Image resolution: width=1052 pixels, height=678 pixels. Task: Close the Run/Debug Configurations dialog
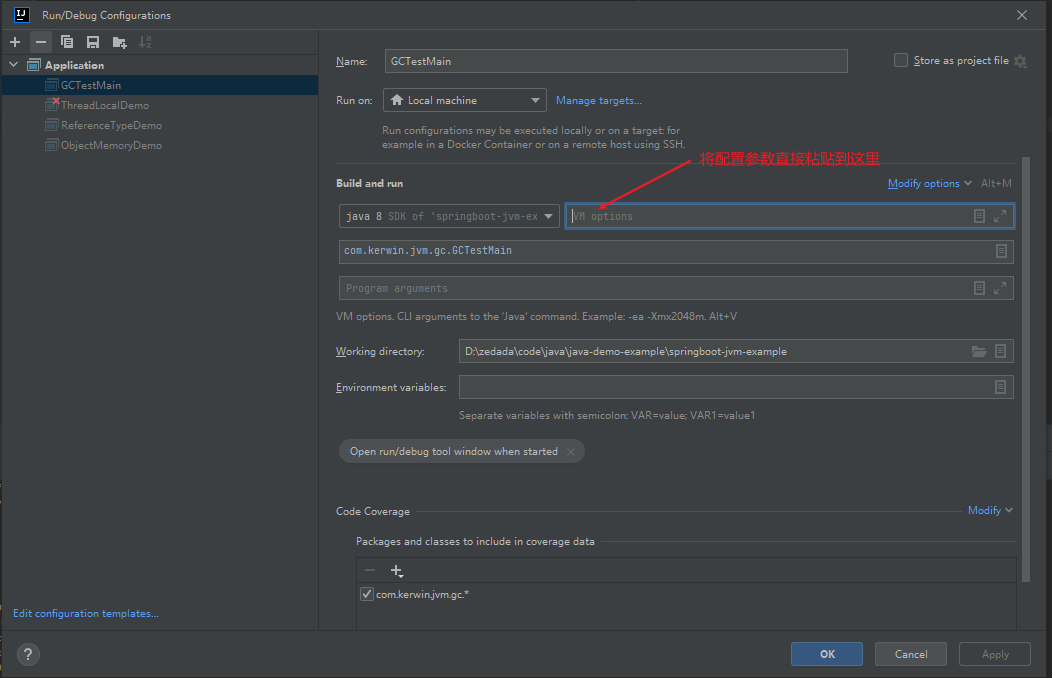pyautogui.click(x=1022, y=15)
